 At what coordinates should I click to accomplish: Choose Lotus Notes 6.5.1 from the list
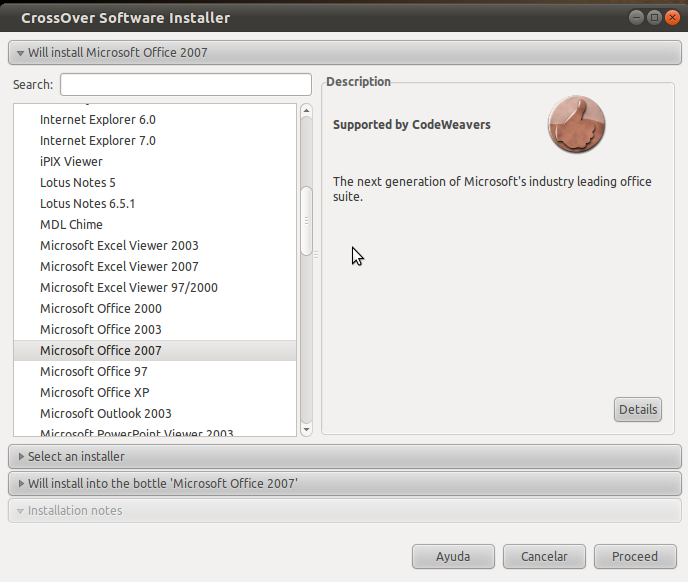tap(87, 204)
